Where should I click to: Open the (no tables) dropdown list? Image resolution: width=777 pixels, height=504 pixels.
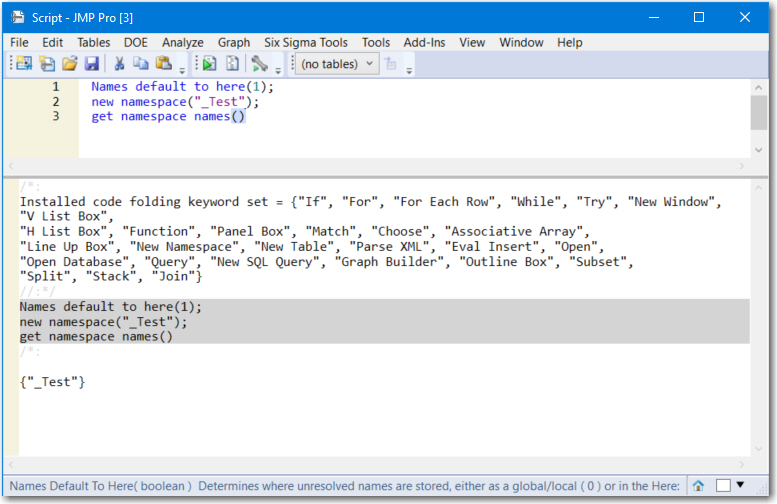pyautogui.click(x=337, y=64)
